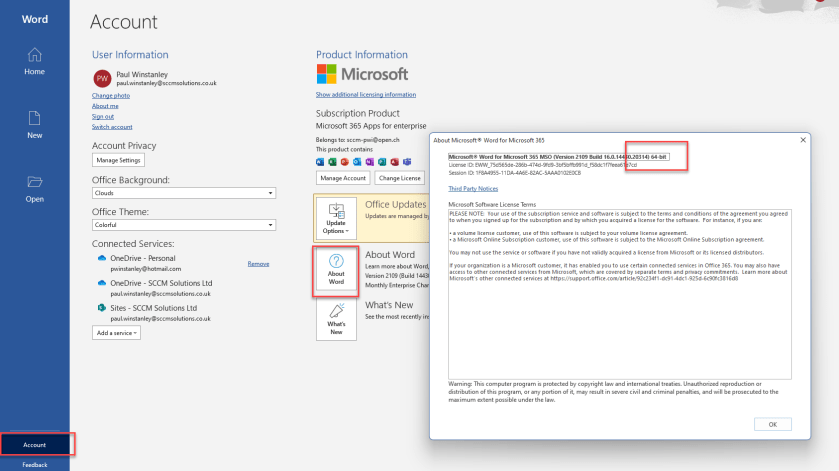
Task: Click the SharePoint Sites service icon
Action: pos(102,307)
